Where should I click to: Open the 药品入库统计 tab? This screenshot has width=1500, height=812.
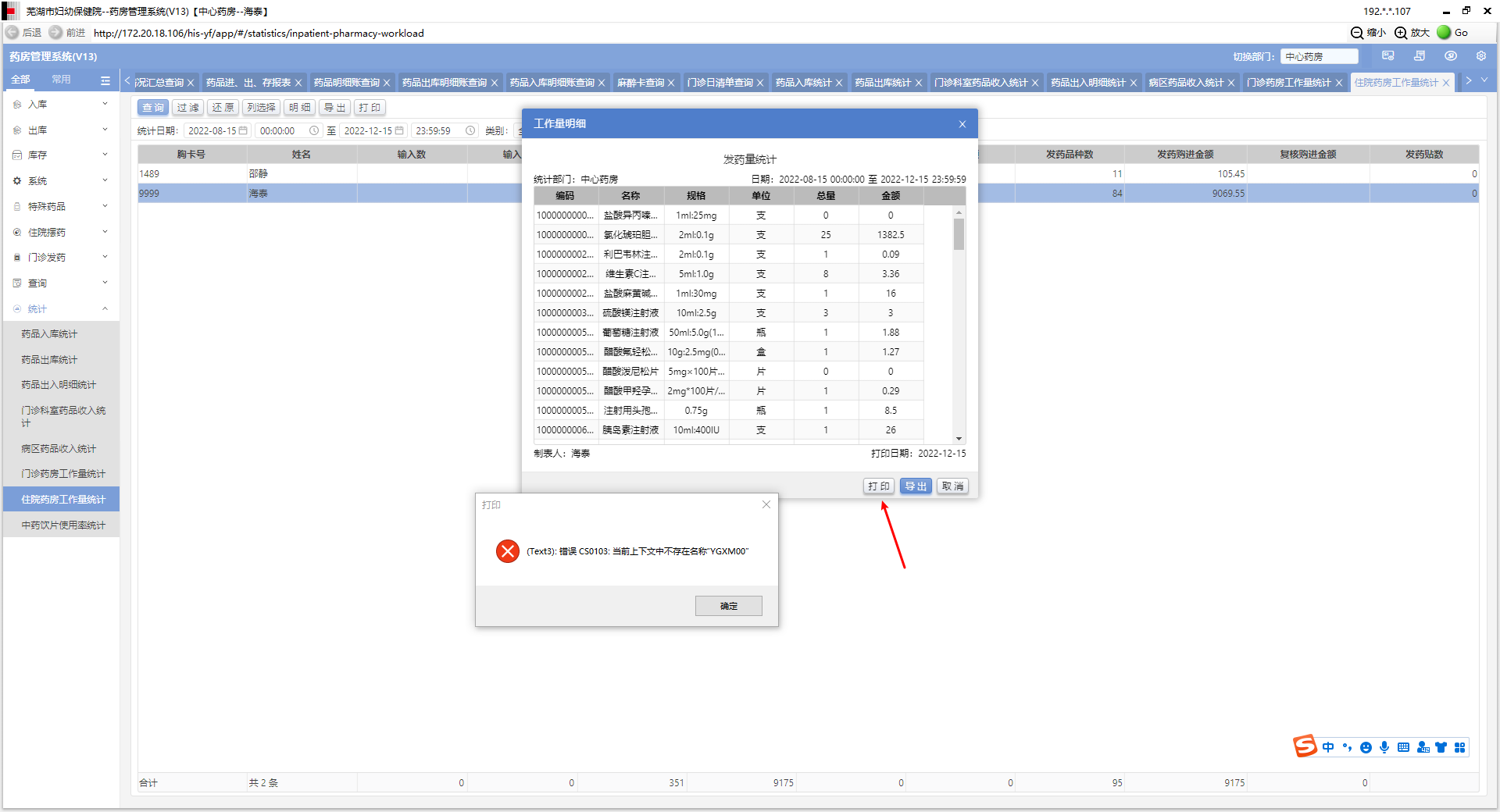[x=803, y=83]
